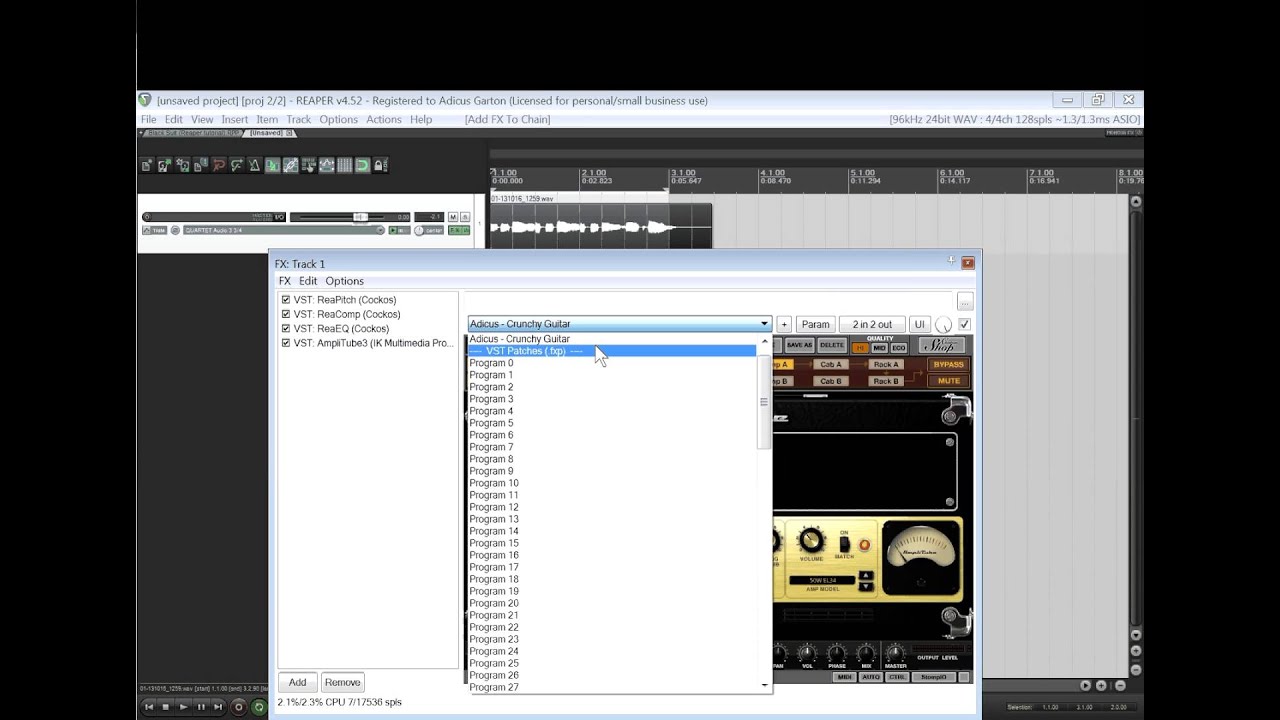Viewport: 1280px width, 720px height.
Task: Toggle the Metronome toolbar icon
Action: pos(254,165)
